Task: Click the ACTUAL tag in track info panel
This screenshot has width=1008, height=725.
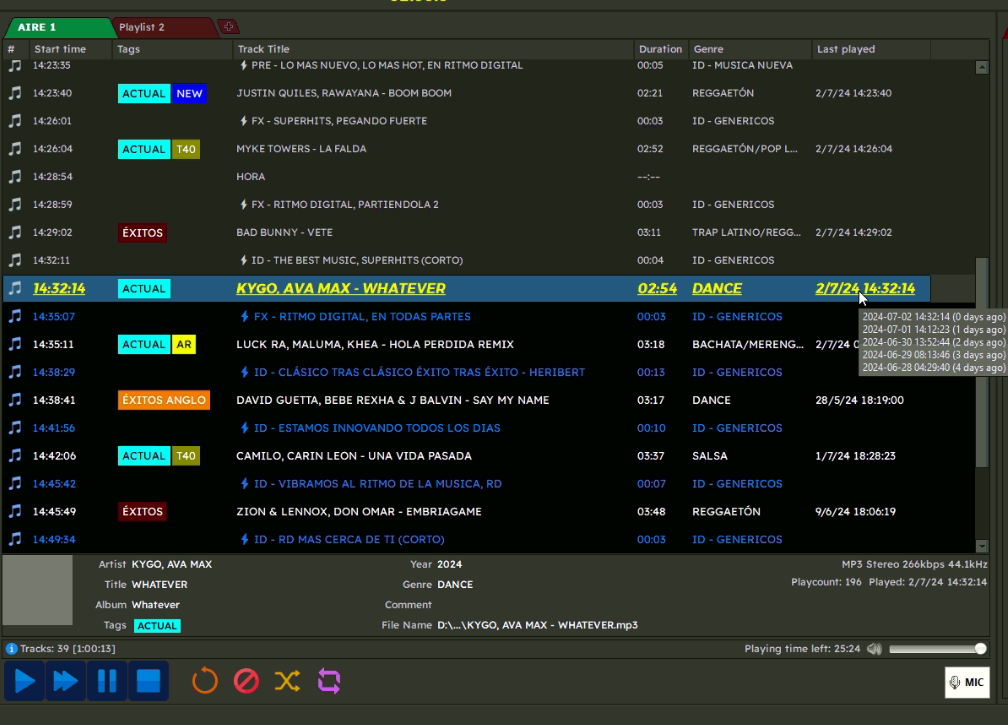Action: (x=157, y=626)
